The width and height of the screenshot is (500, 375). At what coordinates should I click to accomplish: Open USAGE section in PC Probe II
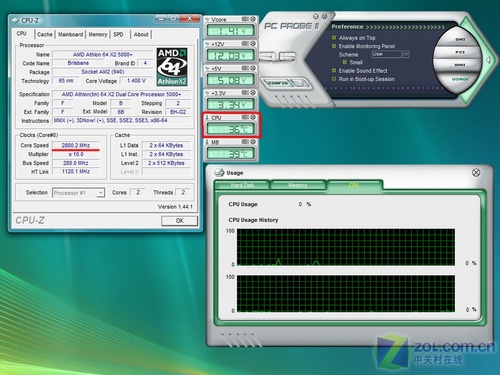coord(460,79)
